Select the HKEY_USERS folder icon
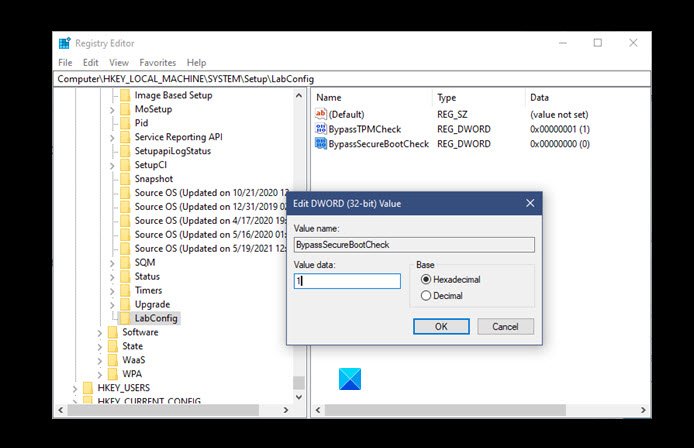 (89, 388)
